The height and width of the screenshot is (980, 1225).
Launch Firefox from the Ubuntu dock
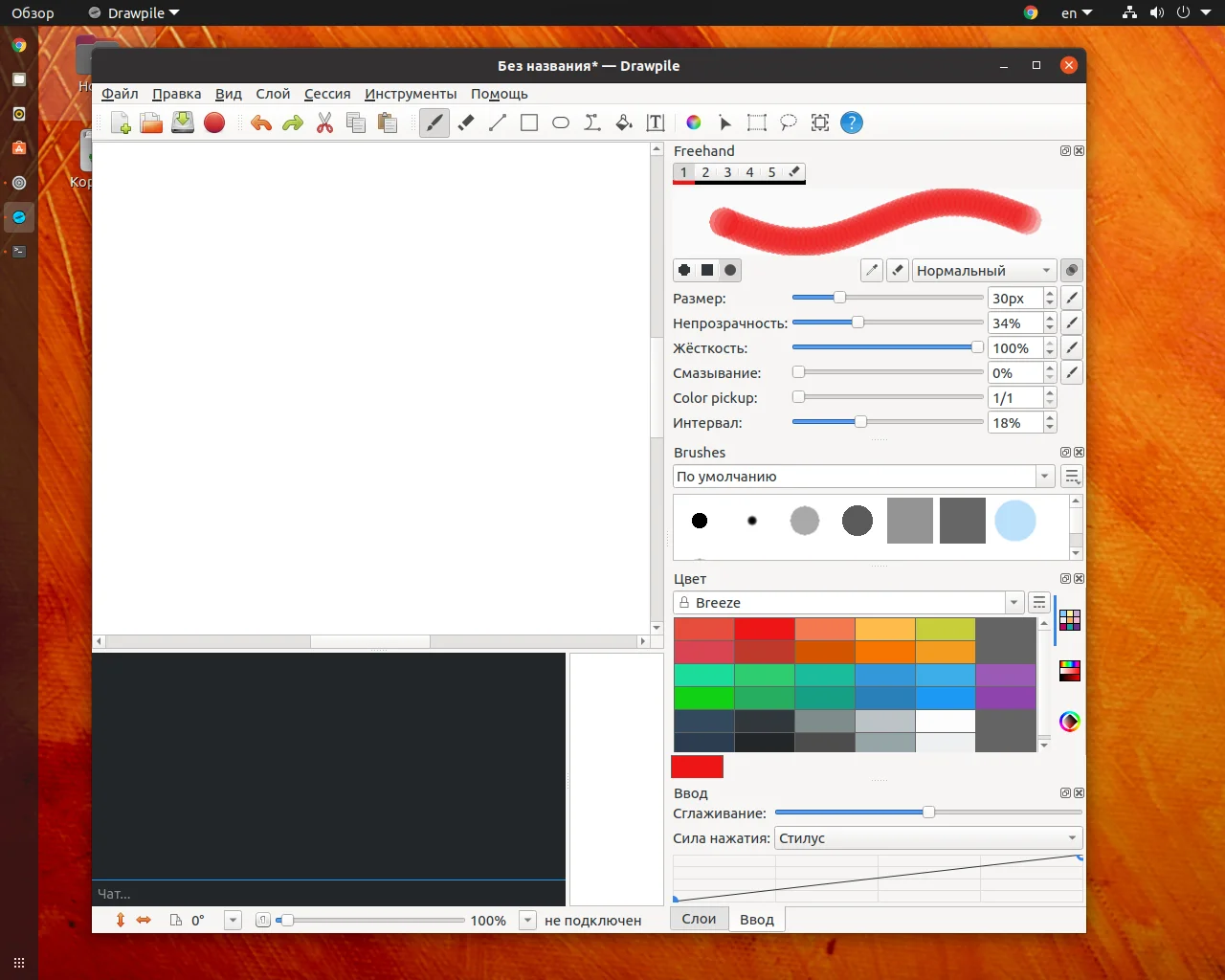tap(18, 44)
